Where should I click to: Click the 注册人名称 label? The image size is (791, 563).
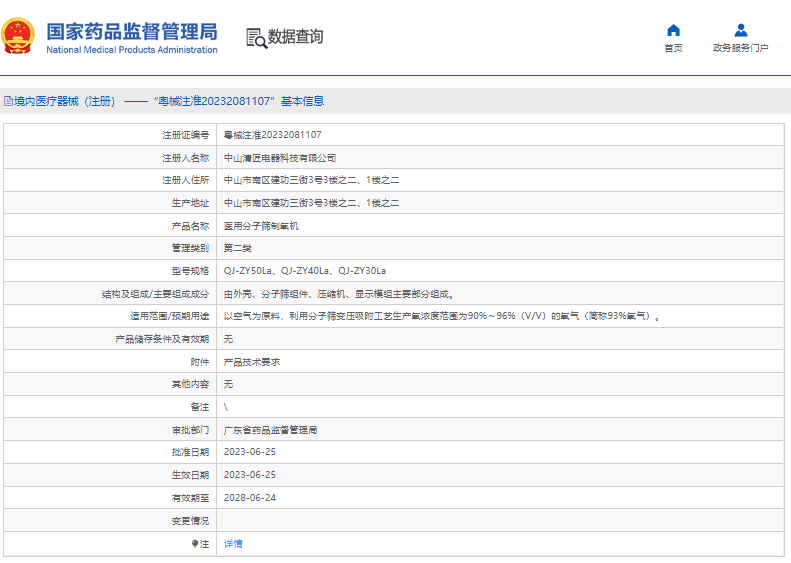pyautogui.click(x=186, y=158)
